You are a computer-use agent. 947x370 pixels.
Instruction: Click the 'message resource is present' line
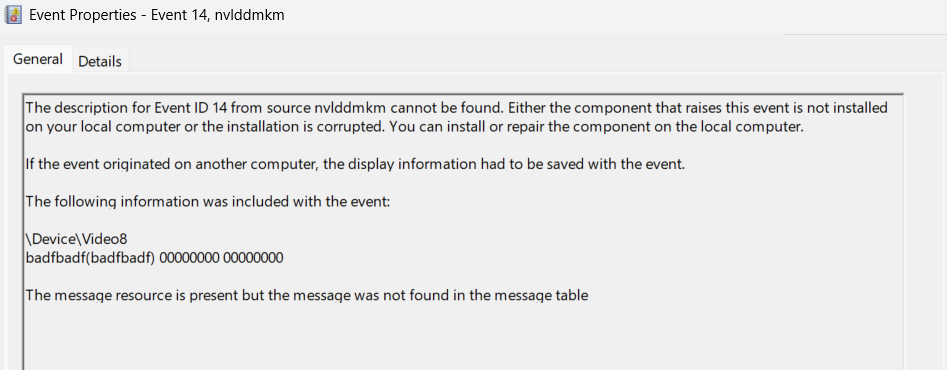[x=307, y=296]
